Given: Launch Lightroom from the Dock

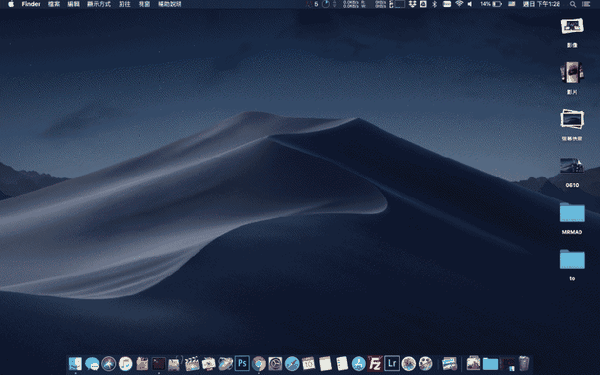Looking at the screenshot, I should [392, 363].
